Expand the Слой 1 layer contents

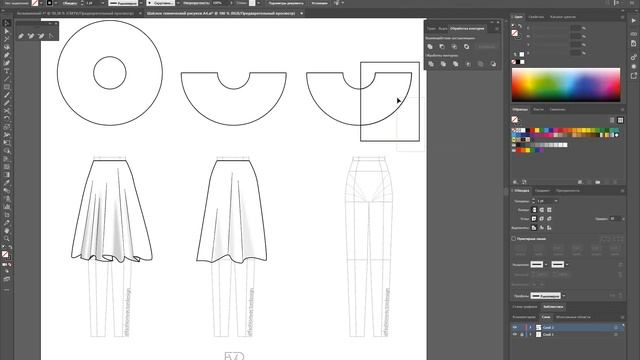click(x=531, y=334)
